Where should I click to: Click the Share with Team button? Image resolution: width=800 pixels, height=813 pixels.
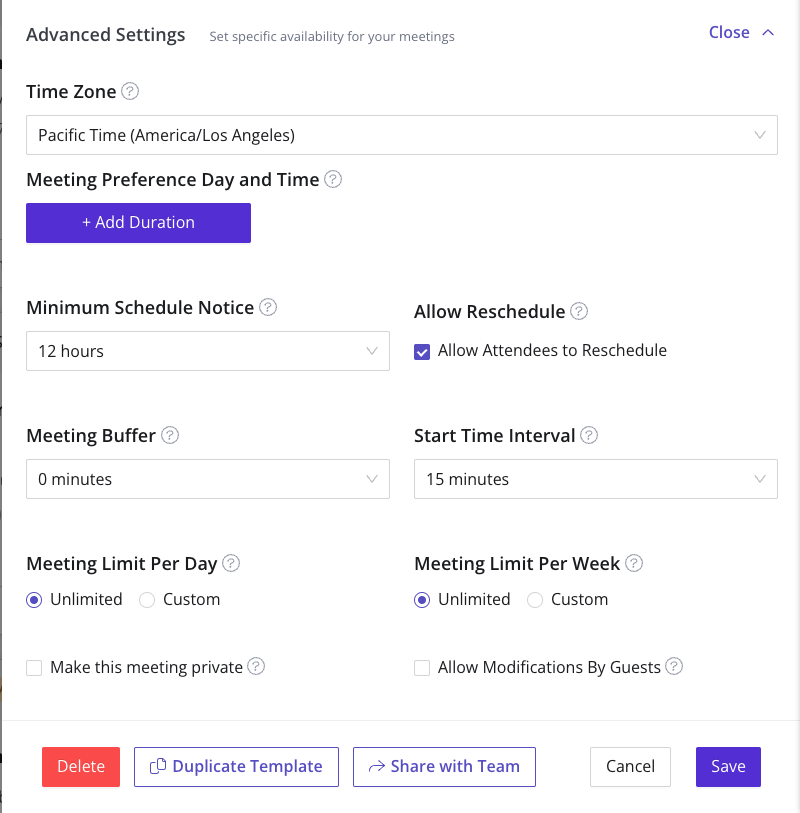click(x=444, y=767)
